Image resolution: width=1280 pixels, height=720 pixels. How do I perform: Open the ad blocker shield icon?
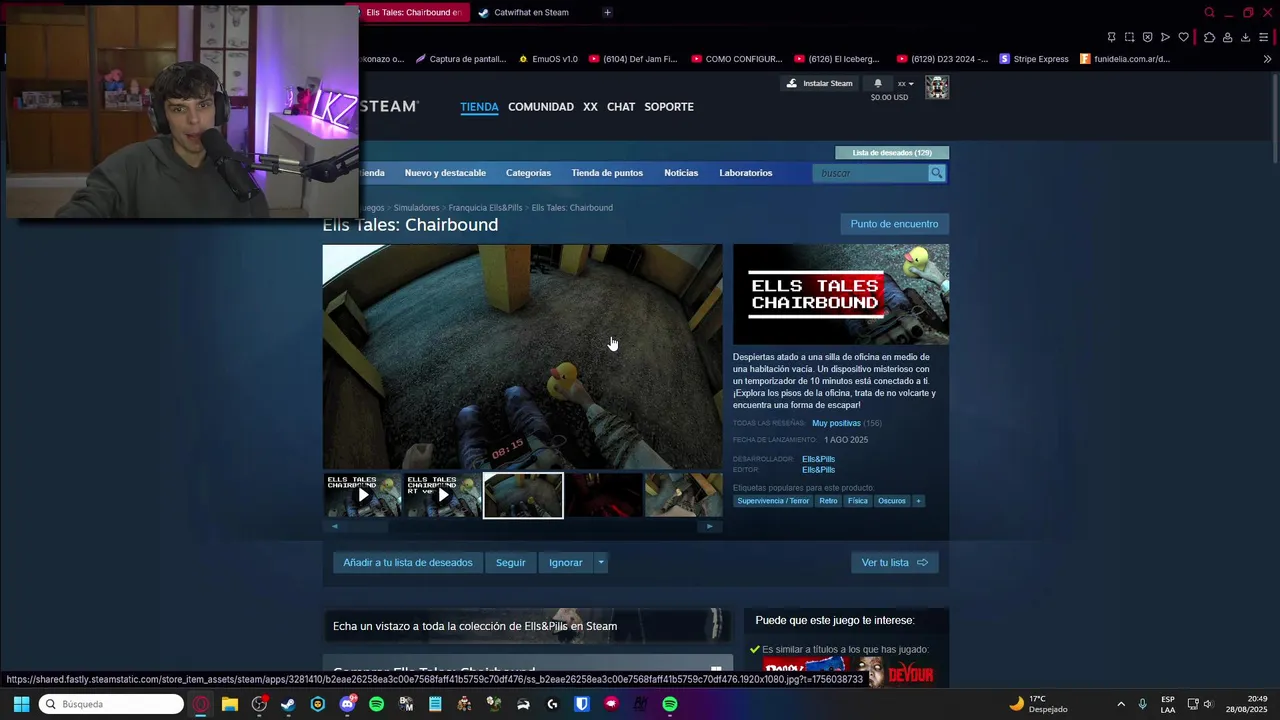coord(1147,37)
